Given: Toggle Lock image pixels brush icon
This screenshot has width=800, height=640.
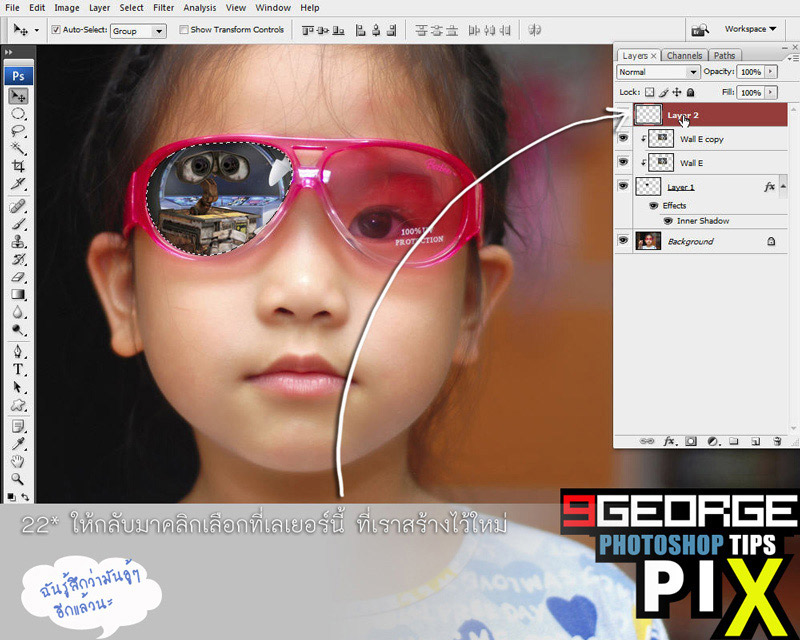Looking at the screenshot, I should [663, 92].
